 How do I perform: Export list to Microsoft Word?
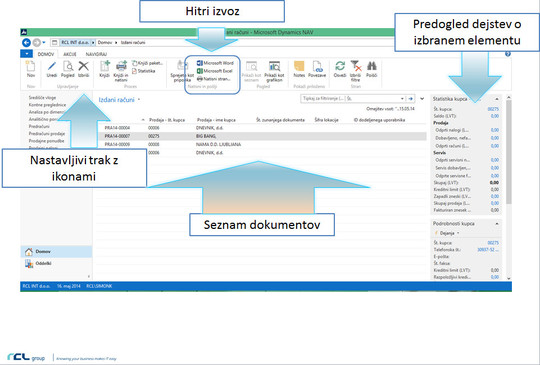[215, 63]
